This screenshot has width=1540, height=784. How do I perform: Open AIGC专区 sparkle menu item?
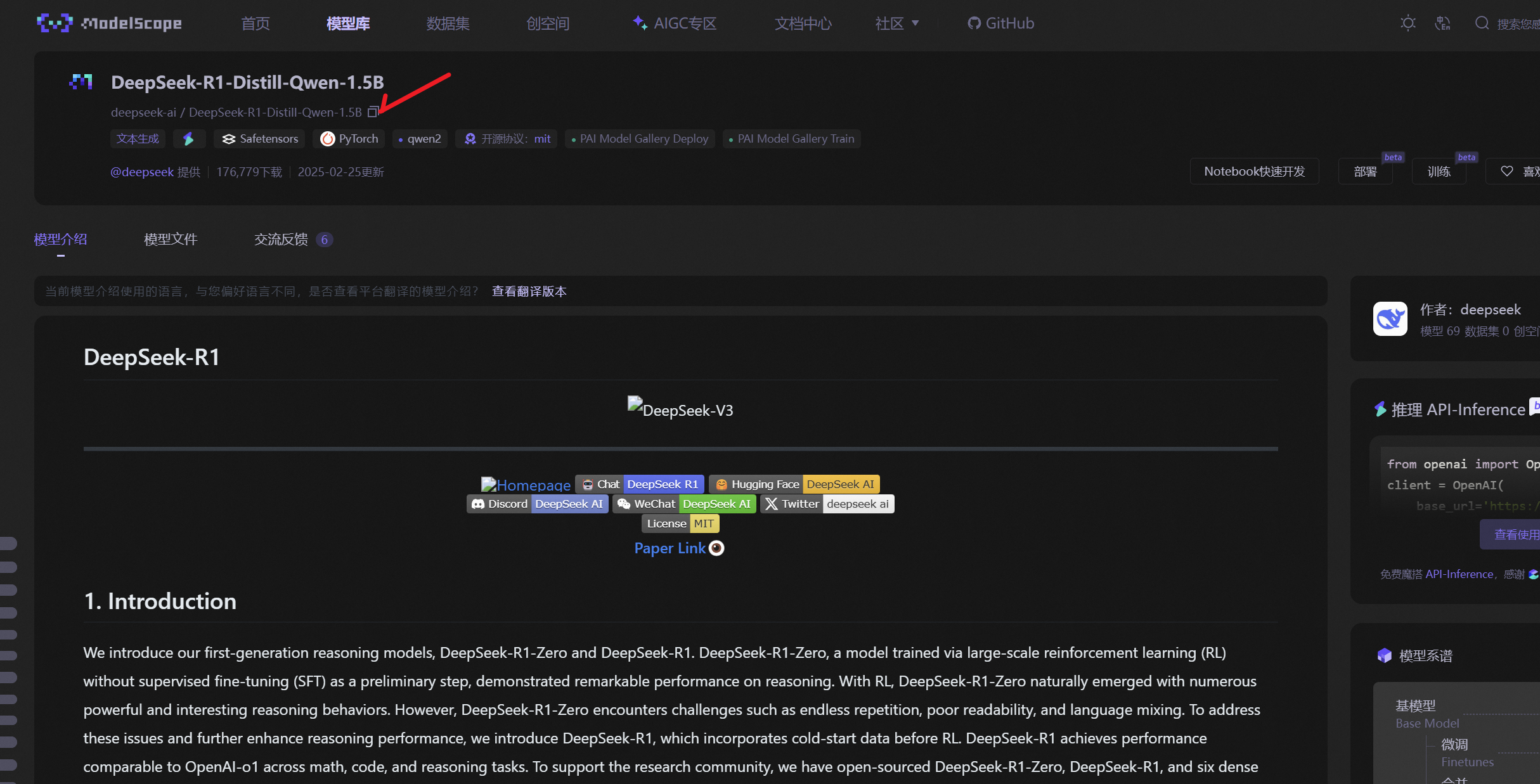pyautogui.click(x=675, y=23)
